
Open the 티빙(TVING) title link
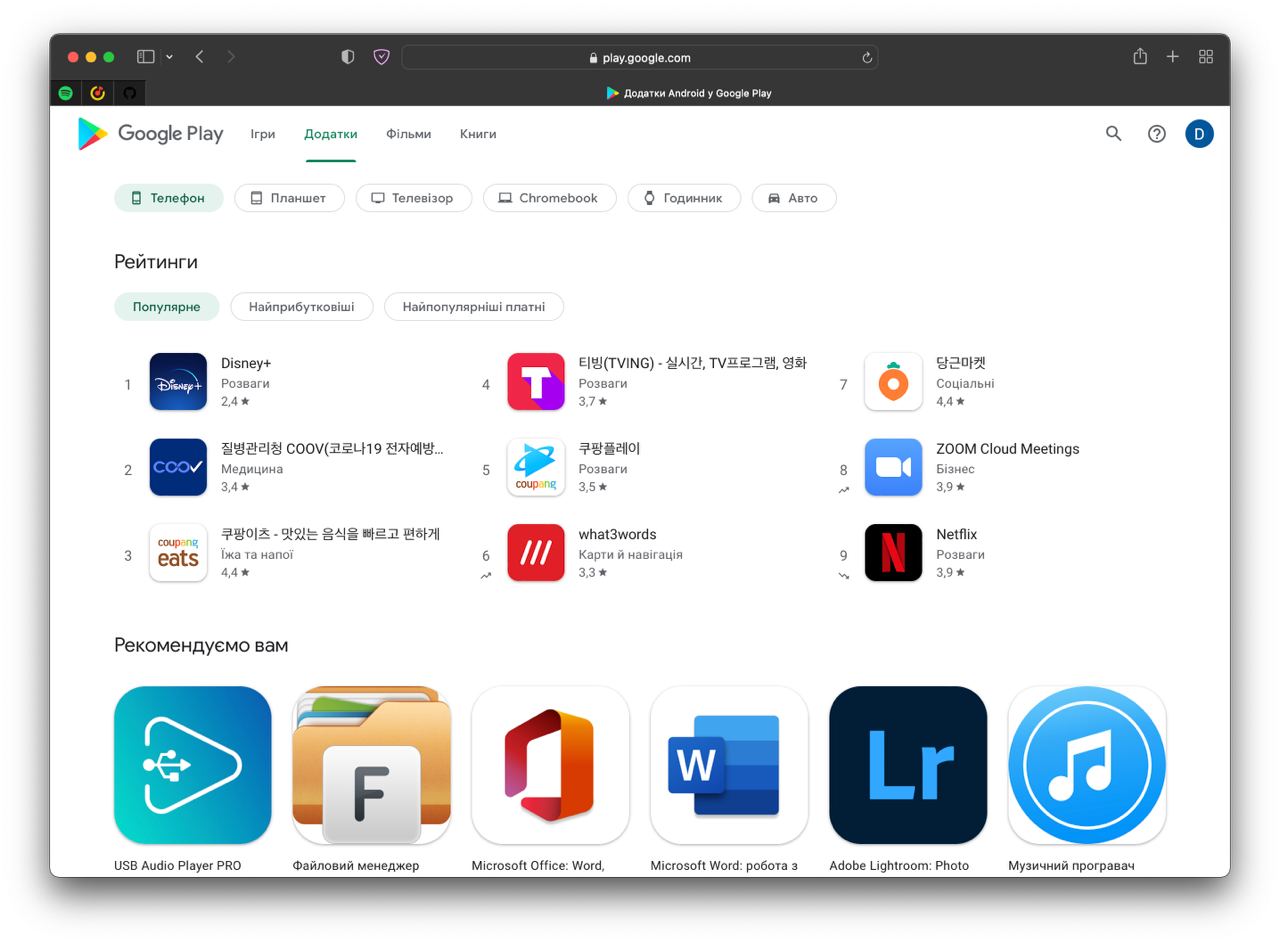pyautogui.click(x=692, y=363)
